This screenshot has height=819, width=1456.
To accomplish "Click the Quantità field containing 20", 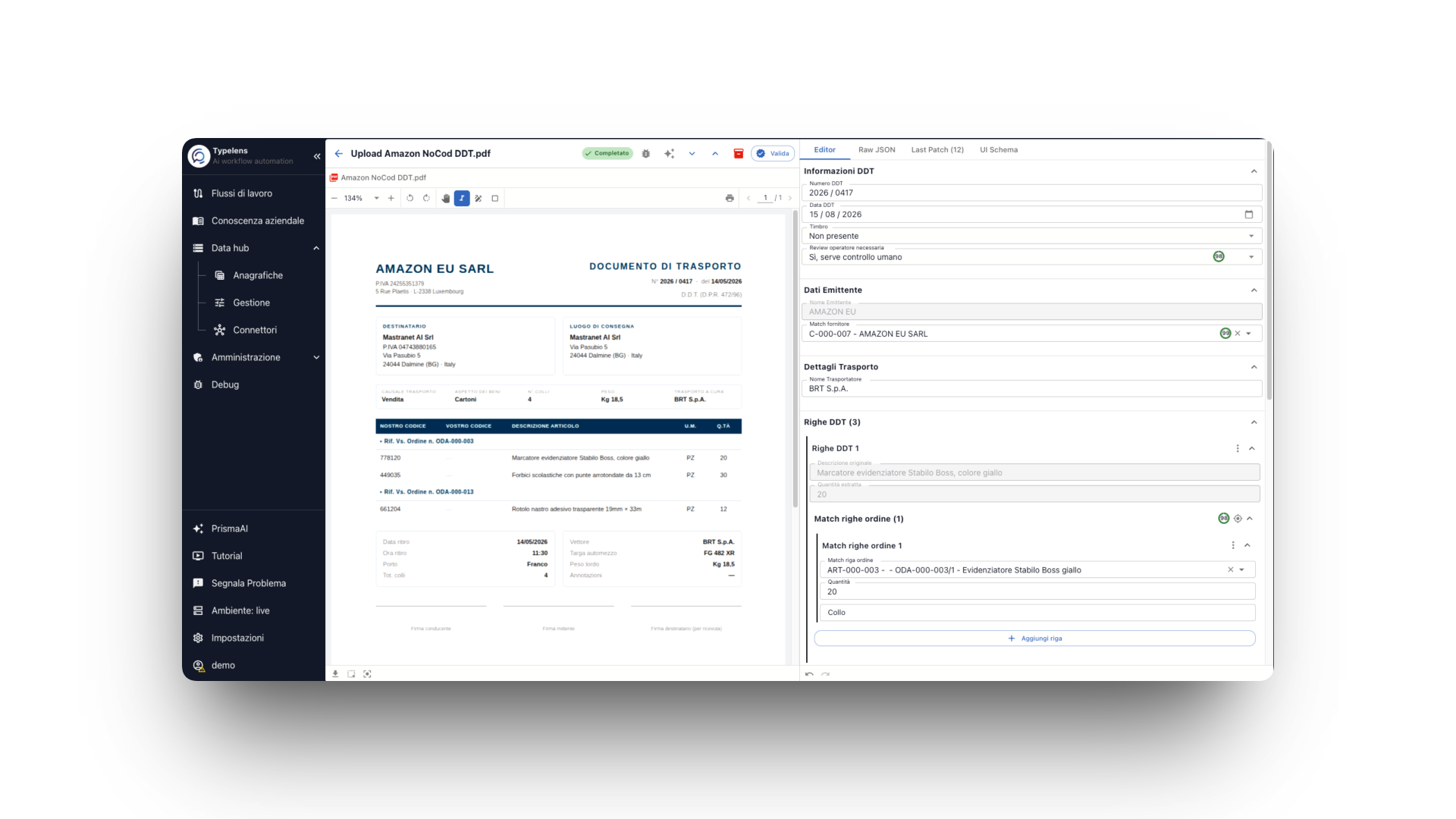I will click(x=1037, y=591).
